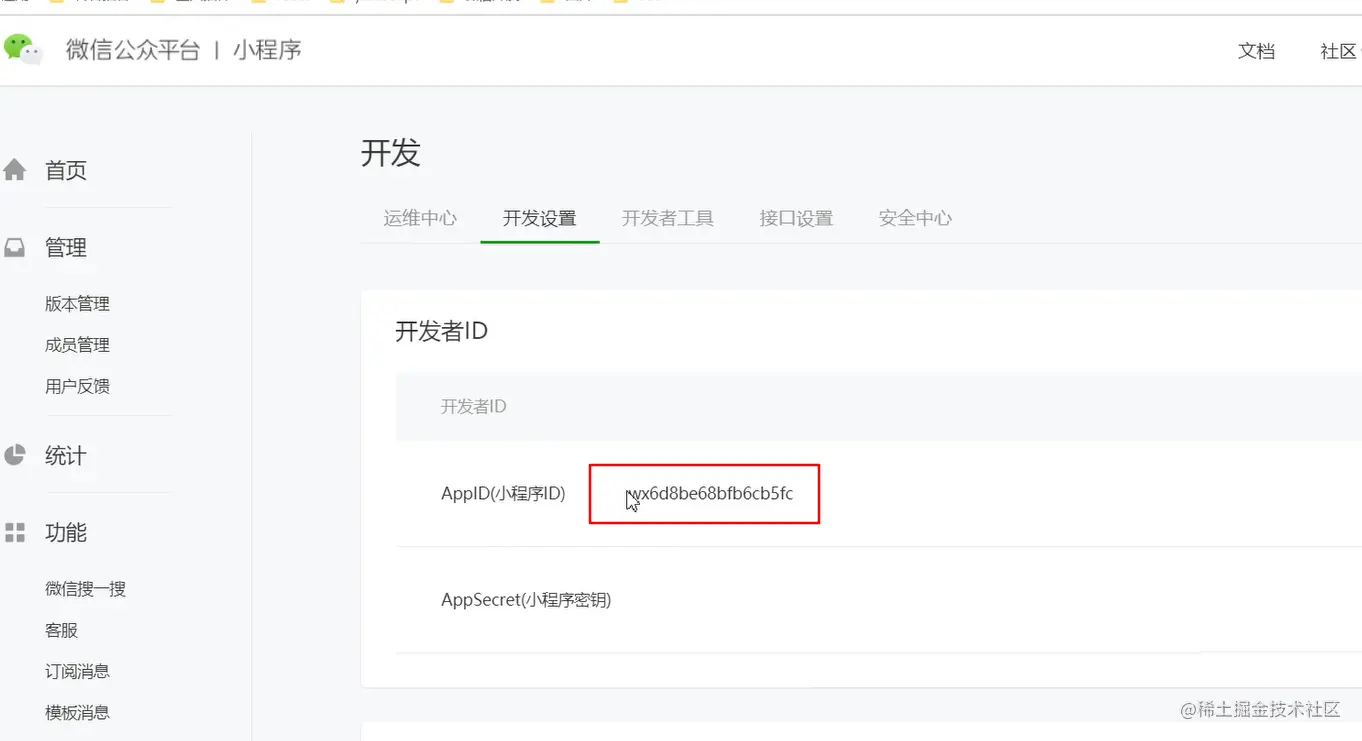This screenshot has width=1362, height=741.
Task: Go to the 接口设置 tab
Action: [796, 218]
